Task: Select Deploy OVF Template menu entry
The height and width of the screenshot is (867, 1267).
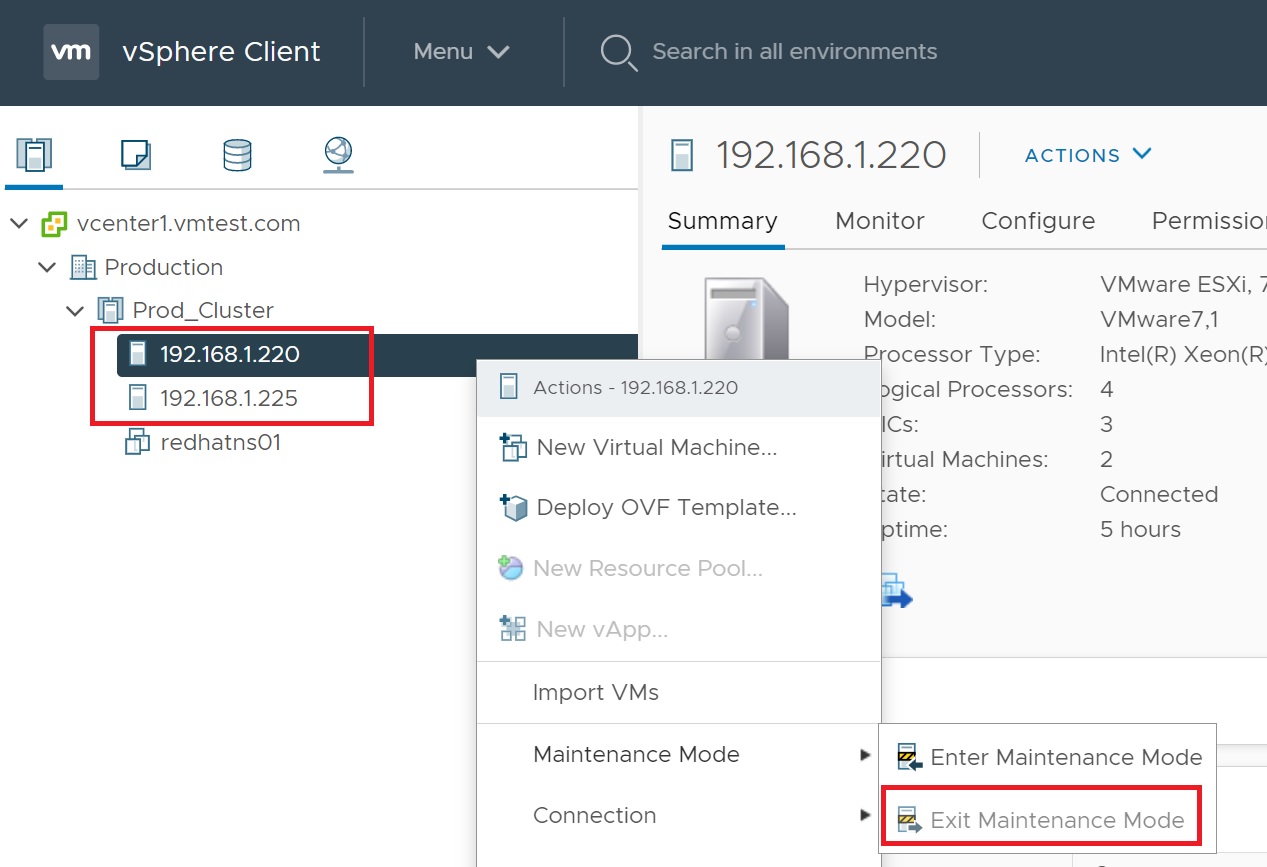Action: (x=666, y=507)
